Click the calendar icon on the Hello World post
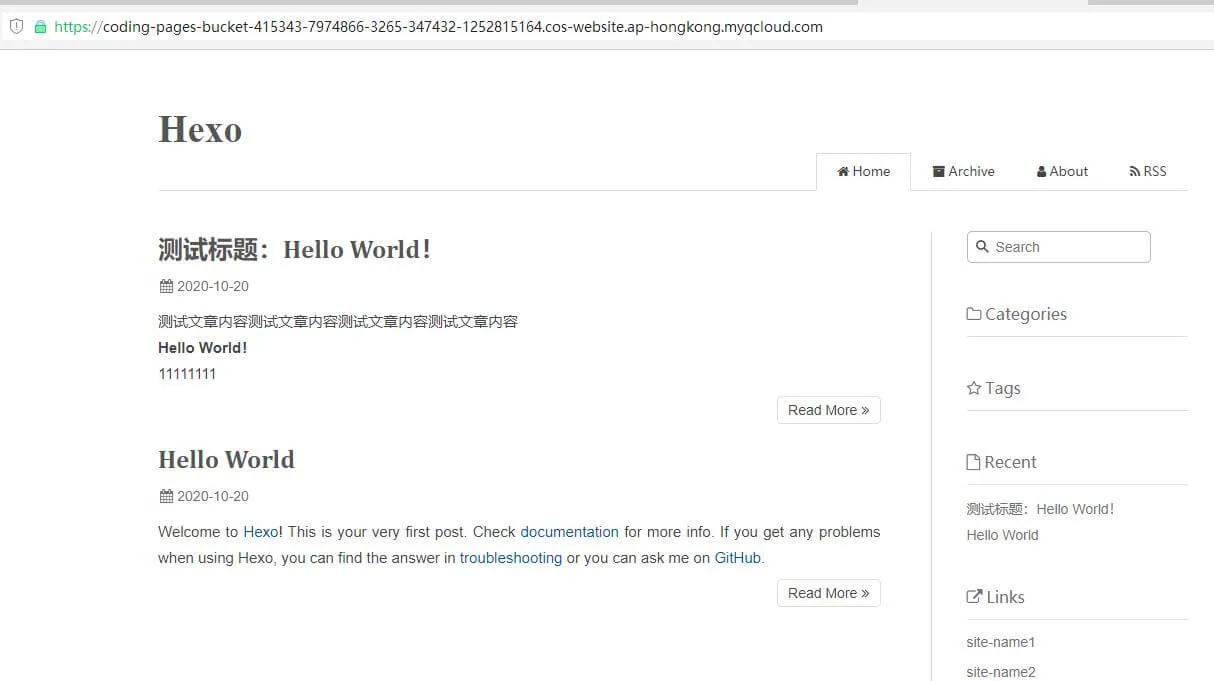The width and height of the screenshot is (1214, 681). pos(166,496)
